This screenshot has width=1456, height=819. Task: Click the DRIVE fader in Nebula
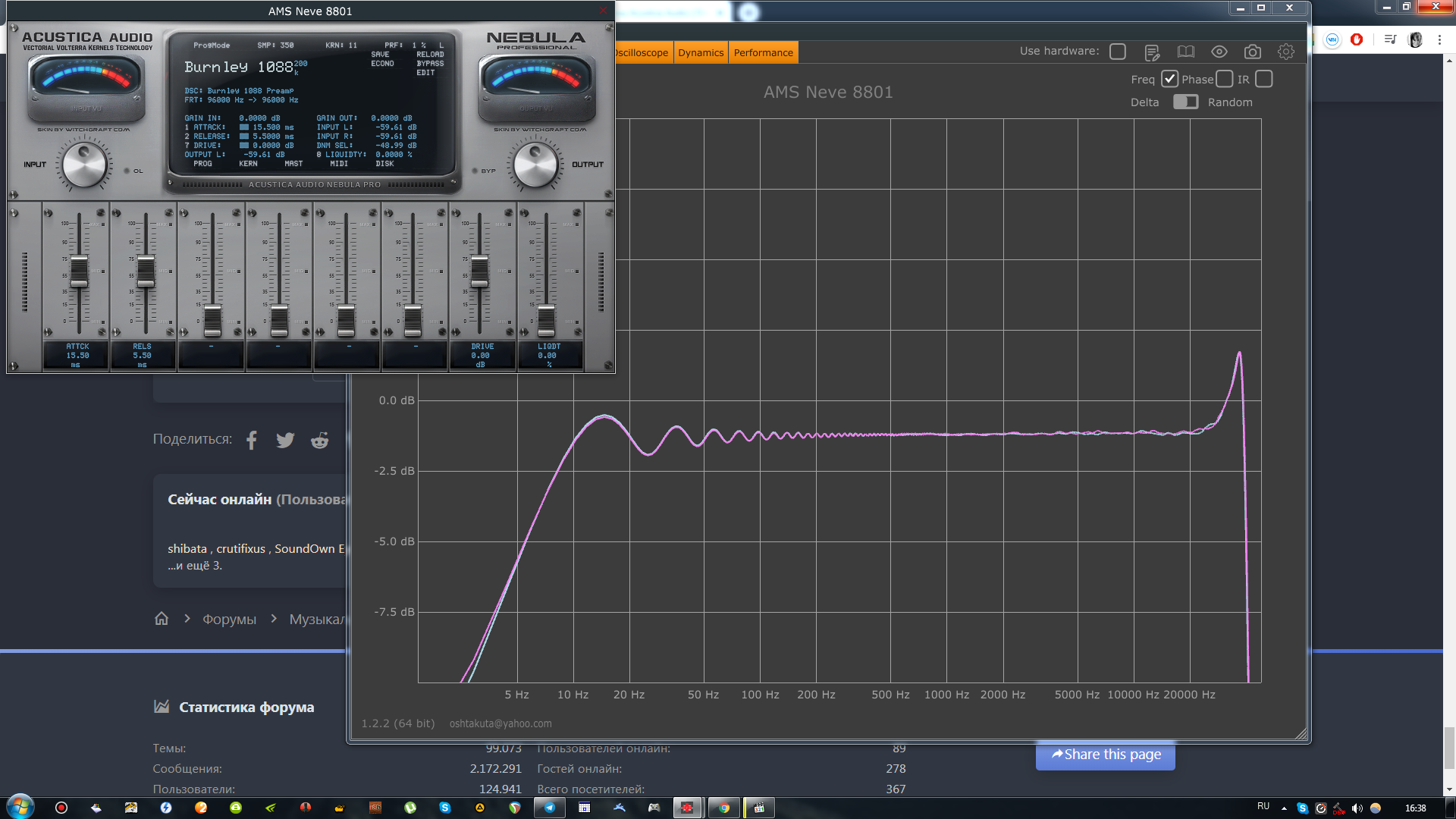pos(479,271)
